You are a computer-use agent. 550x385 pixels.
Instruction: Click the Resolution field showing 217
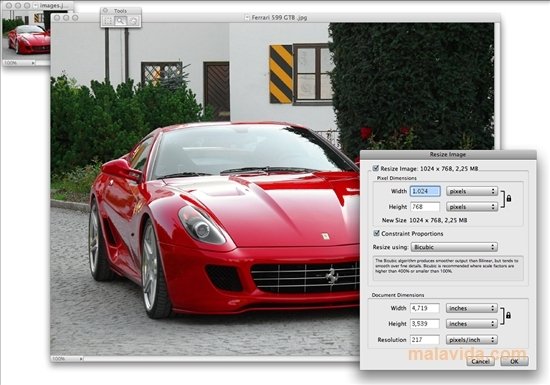tap(425, 340)
